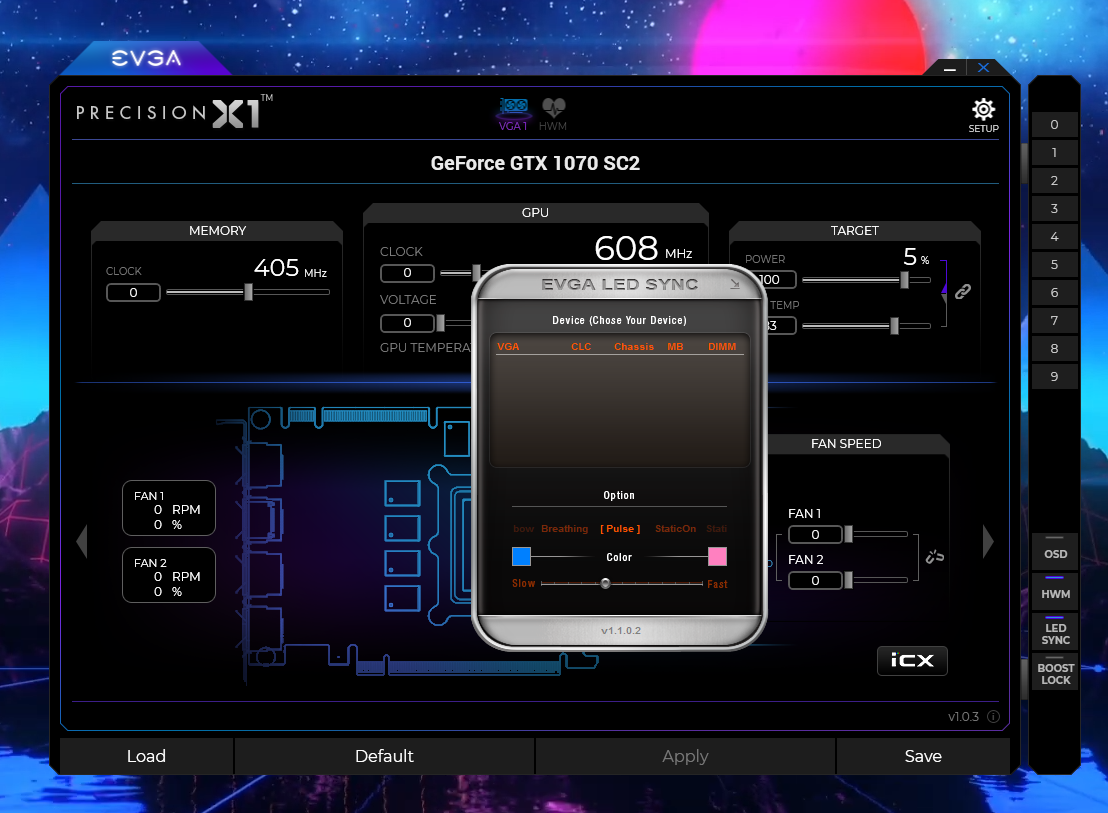Click the Slow-Fast speed slider handle
This screenshot has width=1108, height=813.
606,583
